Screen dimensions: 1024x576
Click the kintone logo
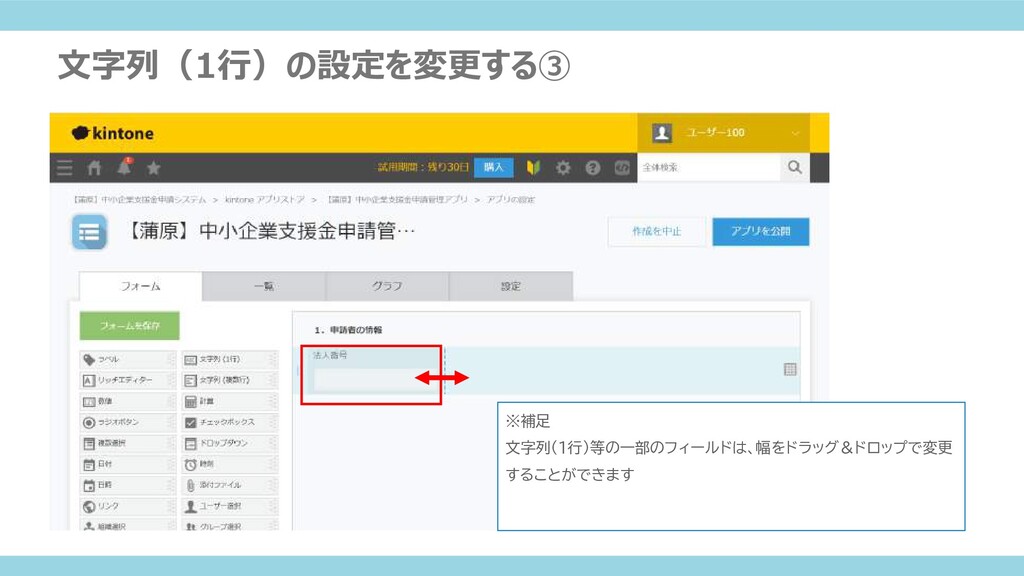tap(113, 133)
